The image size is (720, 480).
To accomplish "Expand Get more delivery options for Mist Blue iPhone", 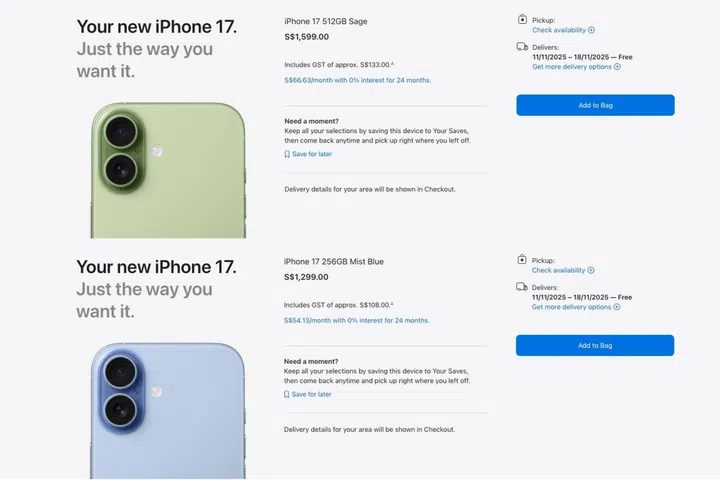I will click(x=576, y=307).
